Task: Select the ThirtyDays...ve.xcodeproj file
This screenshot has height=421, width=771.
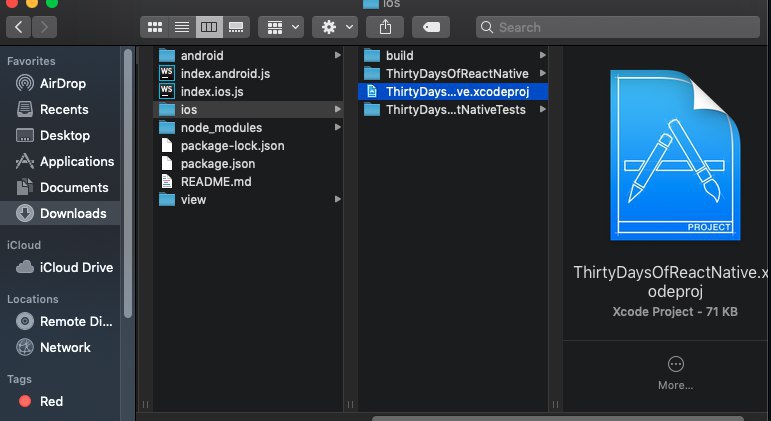Action: (x=453, y=91)
